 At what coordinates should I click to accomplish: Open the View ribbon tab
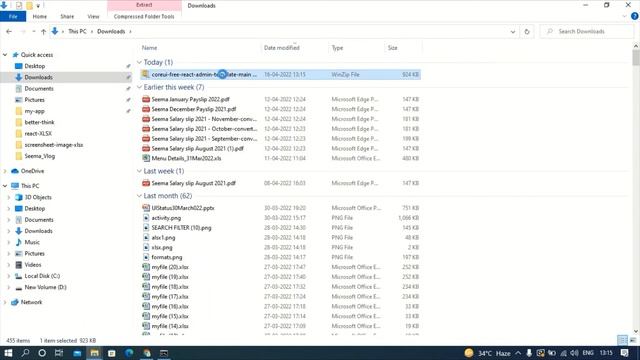(93, 16)
